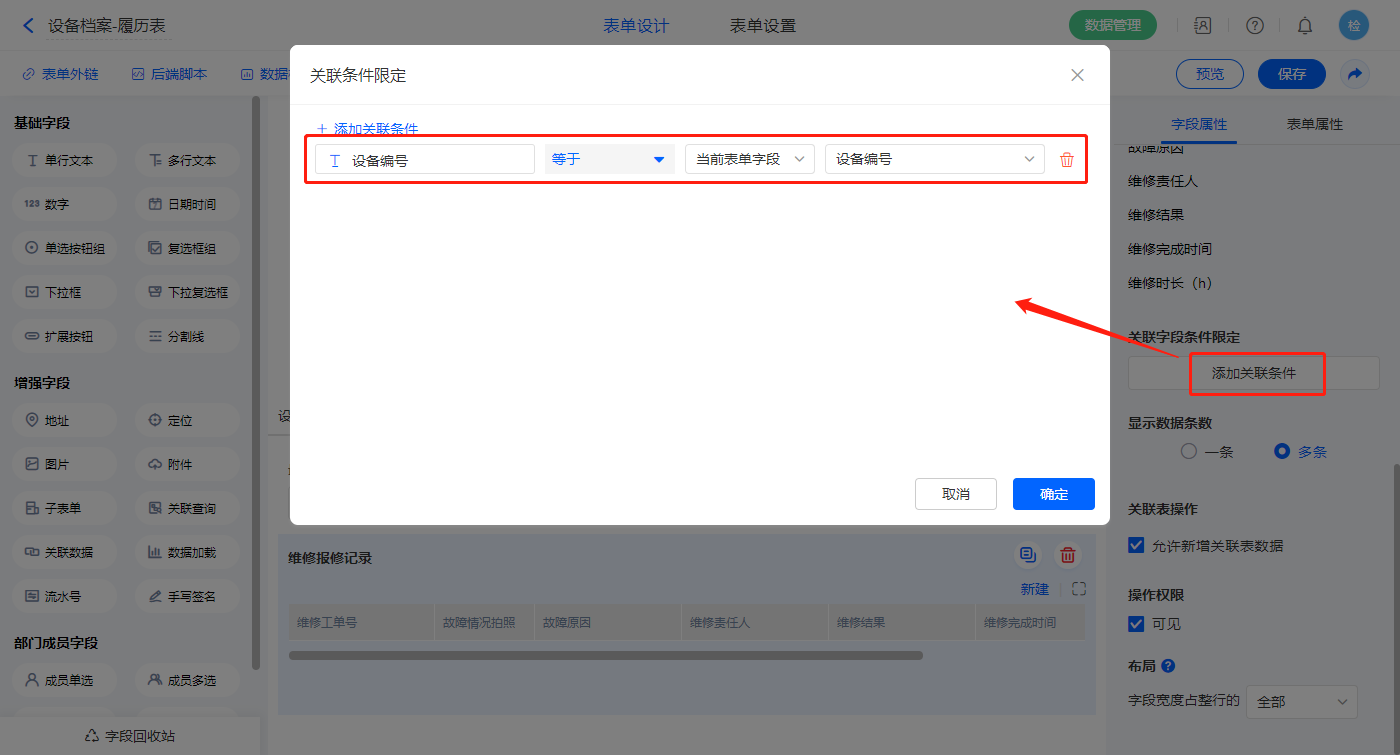Uncheck the 可见 permission checkbox

pyautogui.click(x=1136, y=624)
